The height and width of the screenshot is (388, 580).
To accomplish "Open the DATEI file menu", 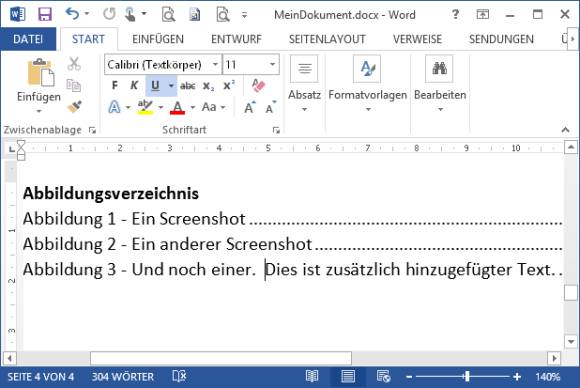I will [28, 39].
